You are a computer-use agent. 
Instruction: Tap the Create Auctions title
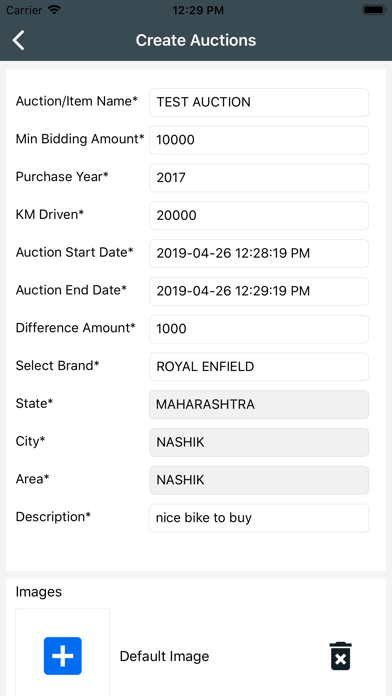click(196, 40)
